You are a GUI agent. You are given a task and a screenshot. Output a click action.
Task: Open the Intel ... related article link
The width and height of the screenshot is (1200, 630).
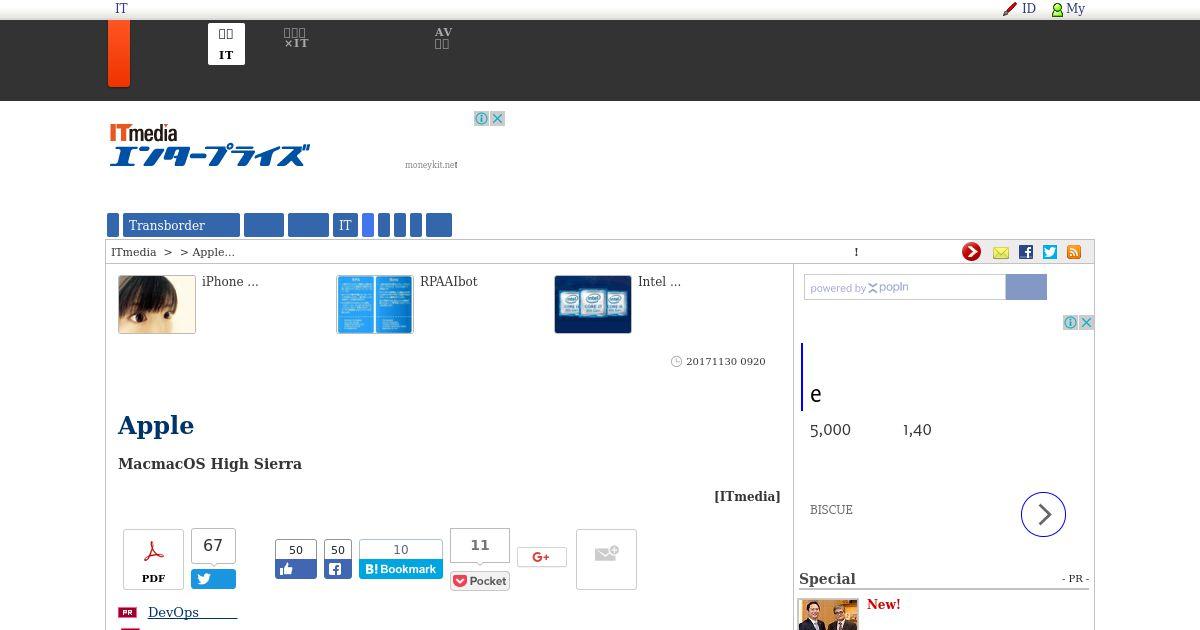tap(659, 282)
